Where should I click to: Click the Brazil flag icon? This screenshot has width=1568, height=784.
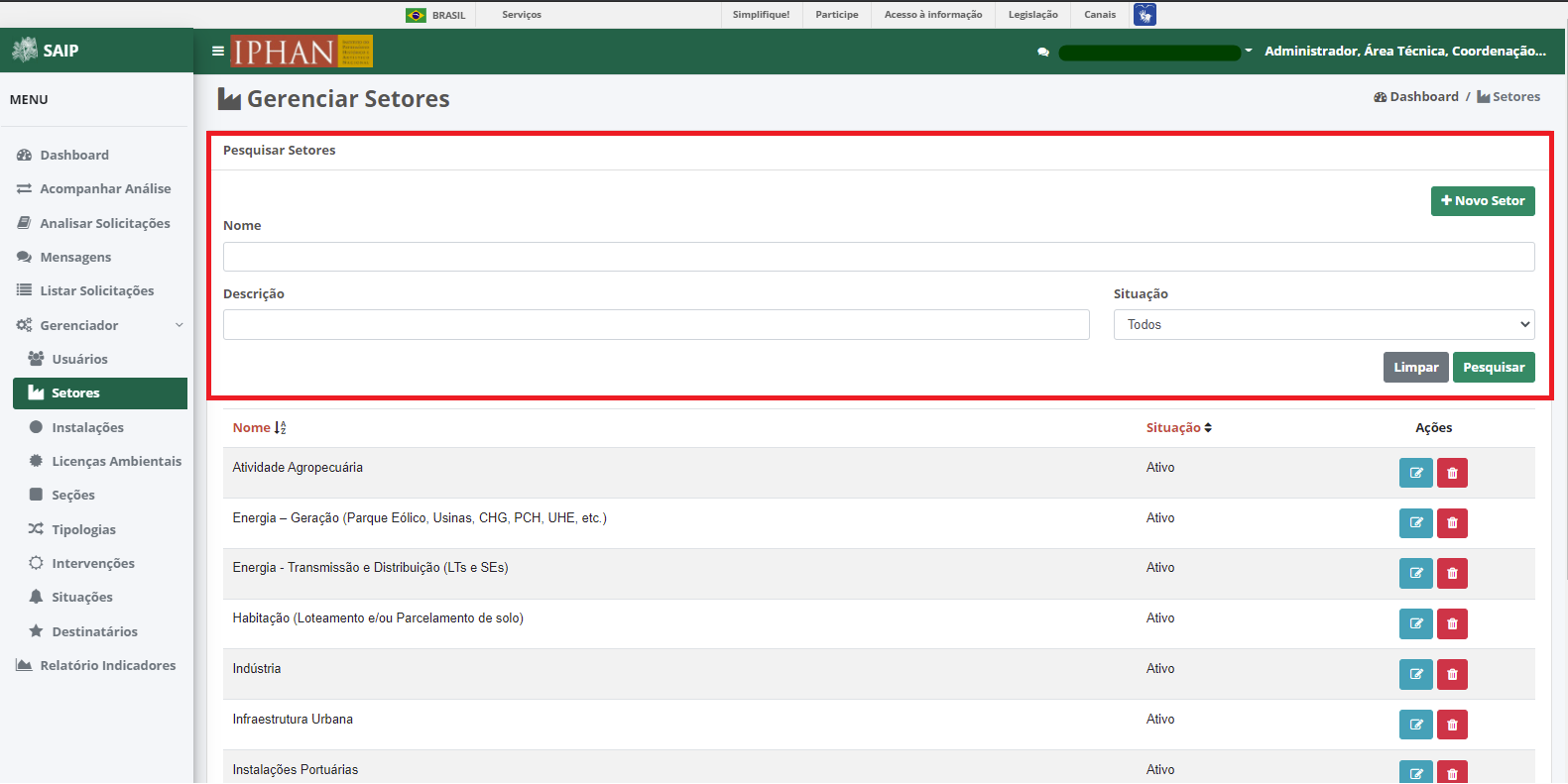(x=417, y=15)
